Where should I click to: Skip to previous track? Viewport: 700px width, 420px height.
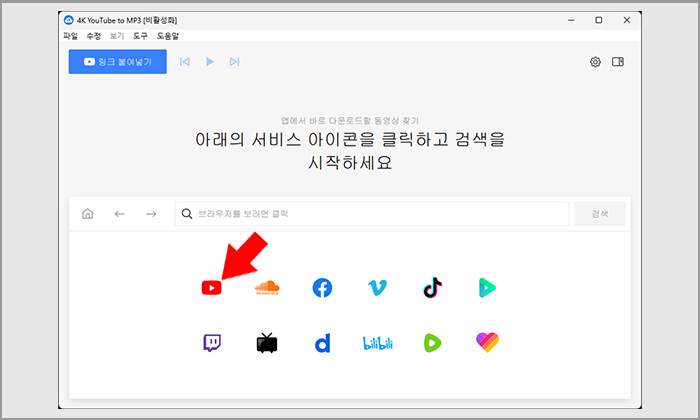[x=185, y=62]
